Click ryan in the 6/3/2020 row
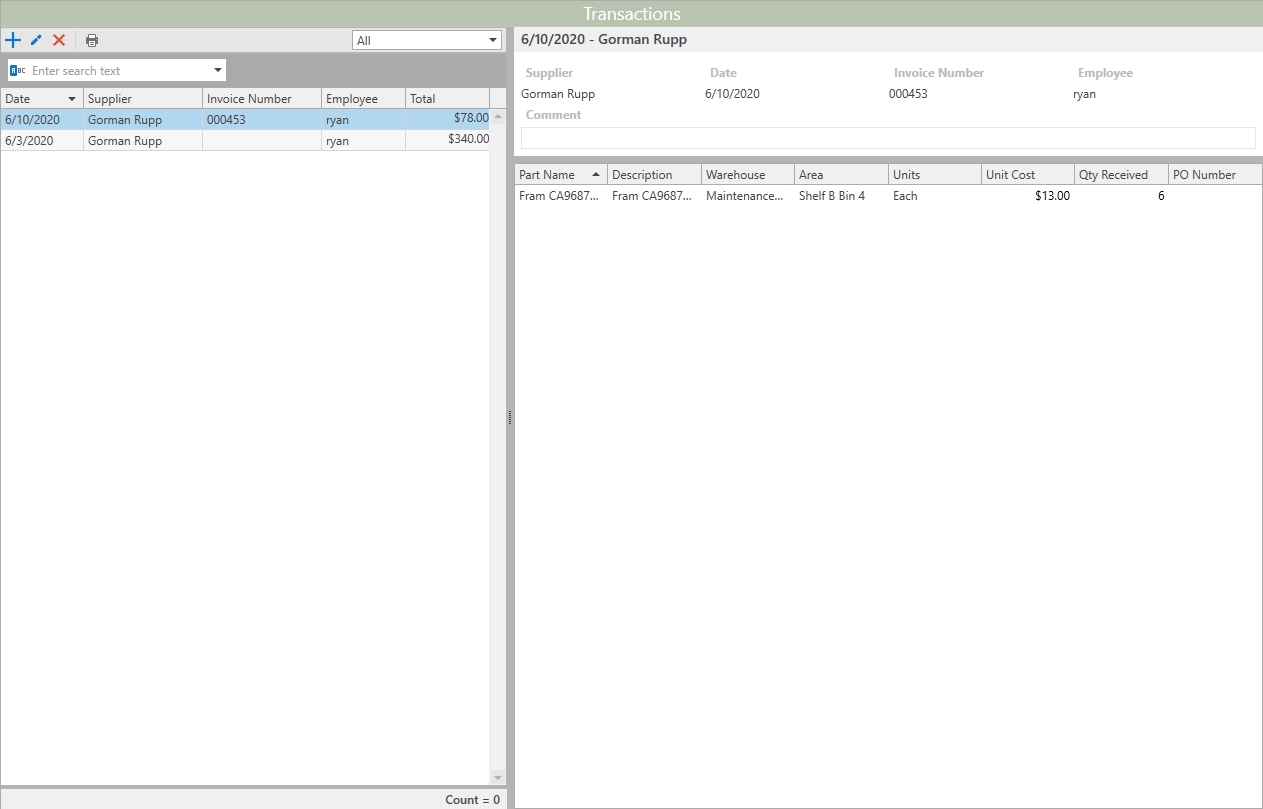1263x809 pixels. [x=363, y=140]
